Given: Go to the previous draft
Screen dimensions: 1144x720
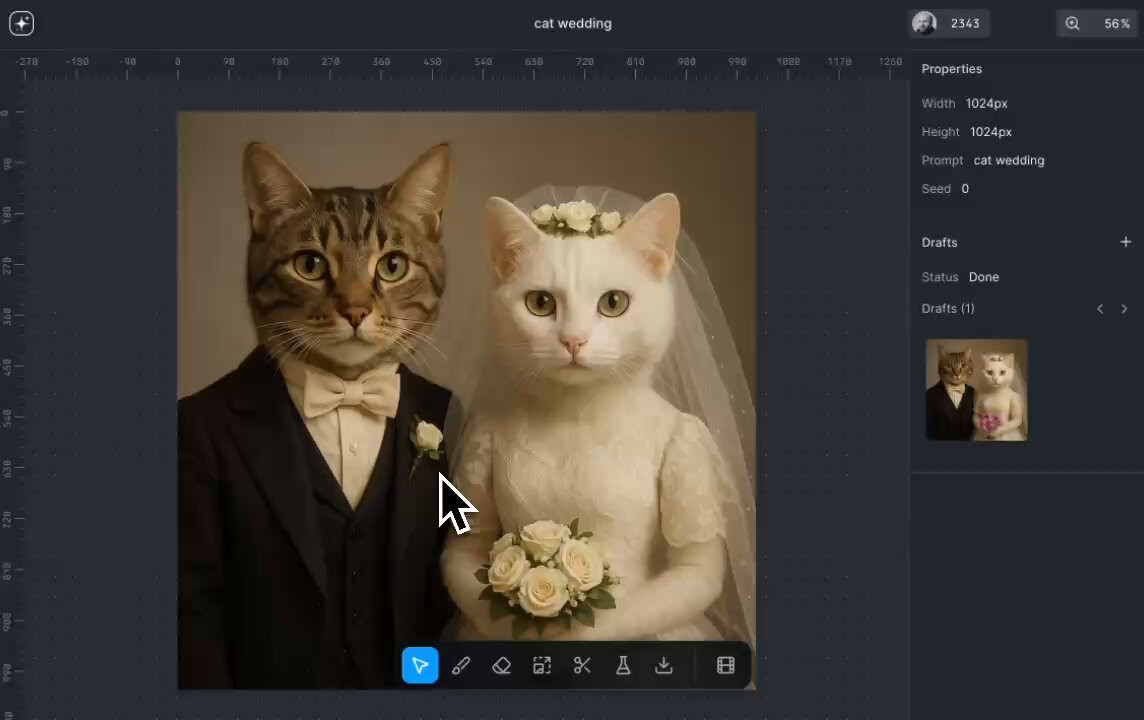Looking at the screenshot, I should pos(1100,309).
